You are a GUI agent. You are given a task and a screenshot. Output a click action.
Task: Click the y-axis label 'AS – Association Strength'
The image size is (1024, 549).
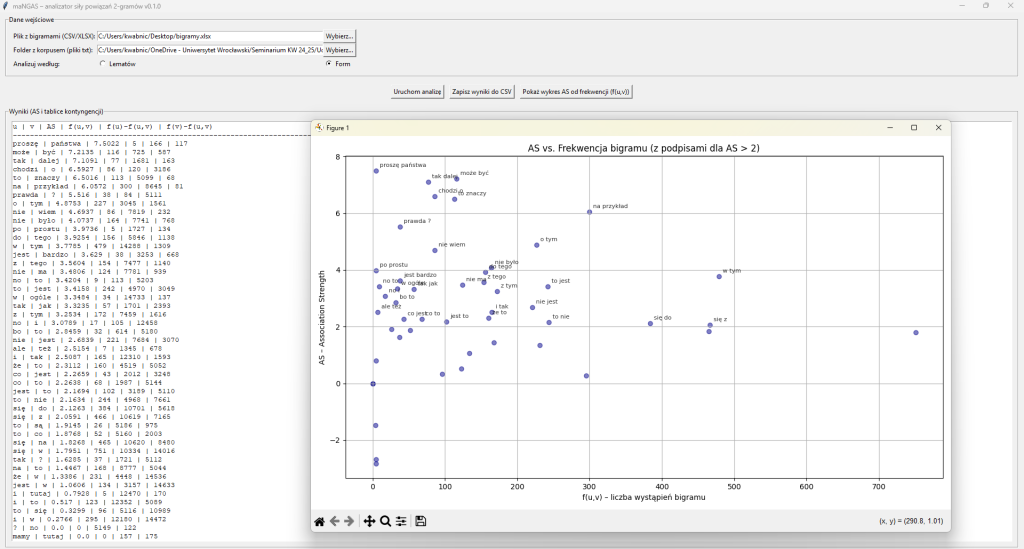pyautogui.click(x=322, y=317)
